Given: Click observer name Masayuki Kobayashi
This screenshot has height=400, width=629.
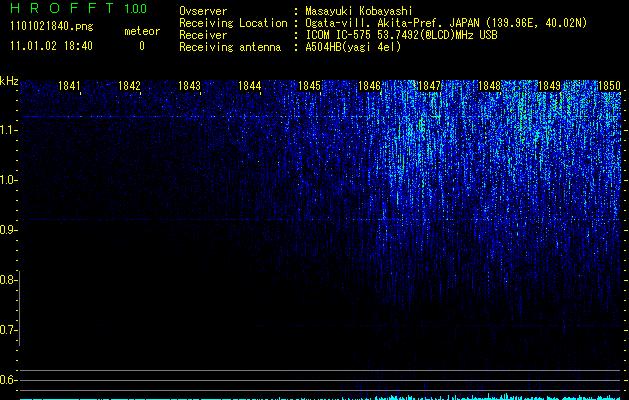Looking at the screenshot, I should (x=359, y=11).
